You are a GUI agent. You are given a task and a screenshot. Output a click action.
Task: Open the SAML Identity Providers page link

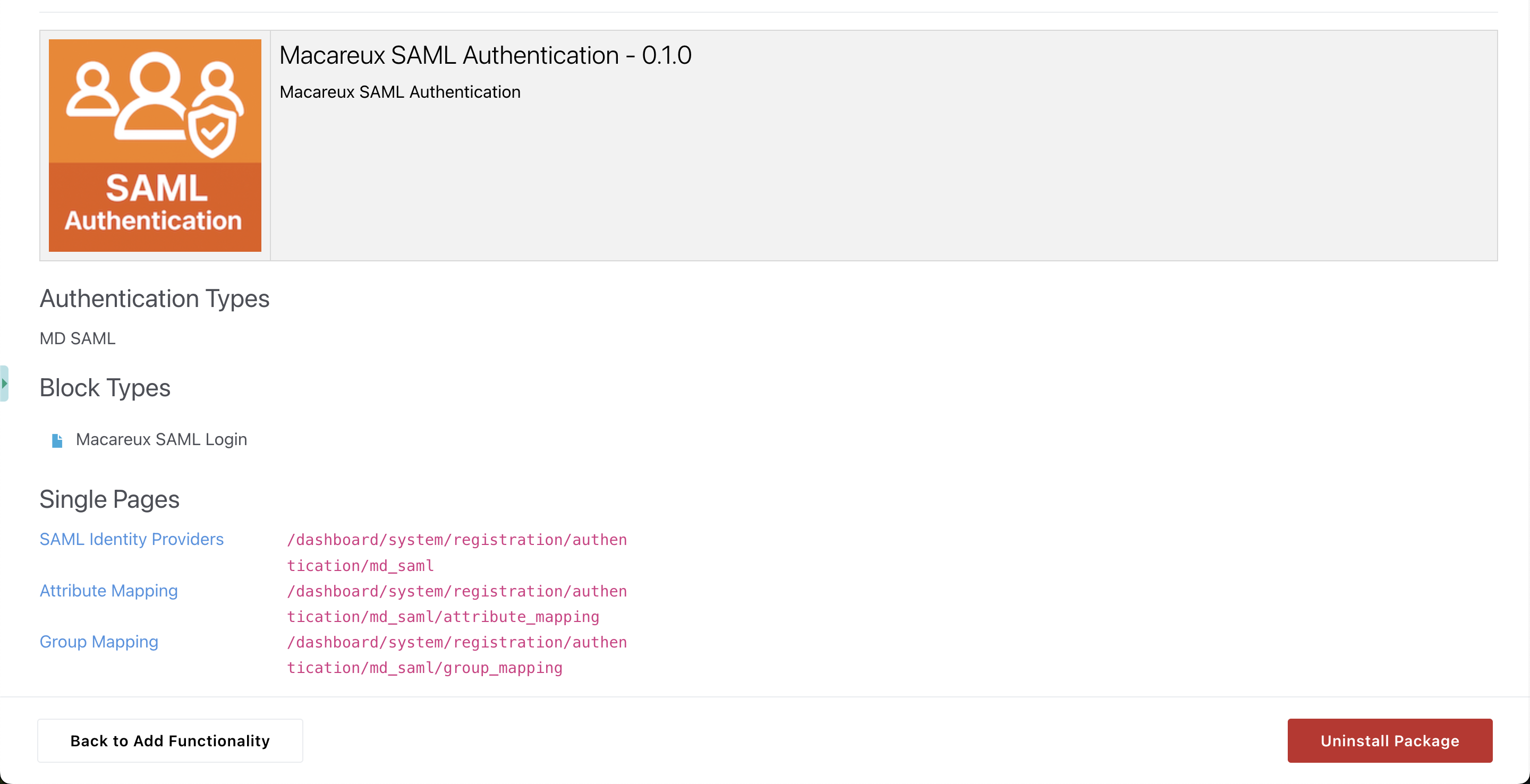(131, 539)
